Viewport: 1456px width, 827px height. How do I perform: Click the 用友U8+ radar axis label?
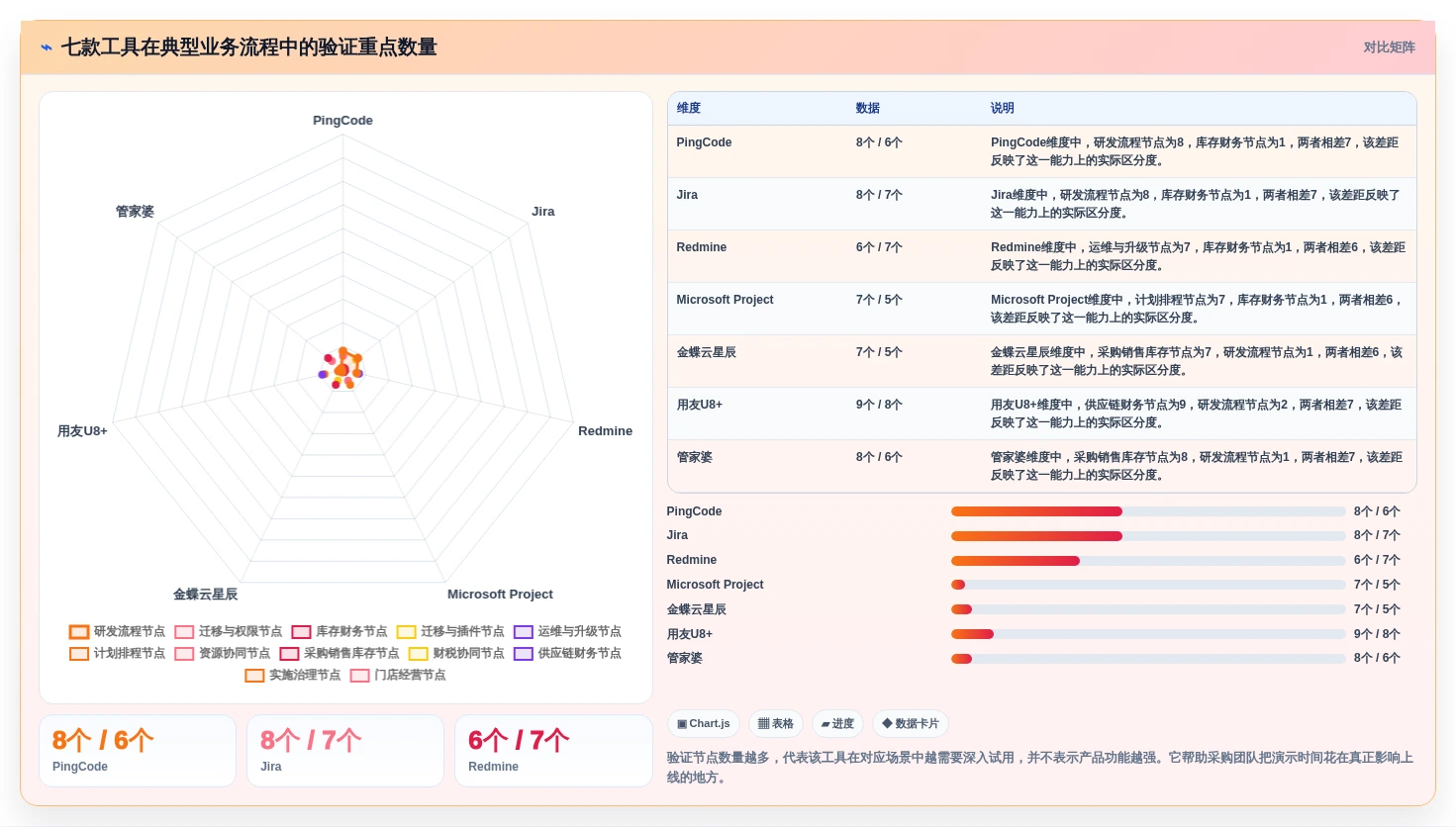pos(82,431)
